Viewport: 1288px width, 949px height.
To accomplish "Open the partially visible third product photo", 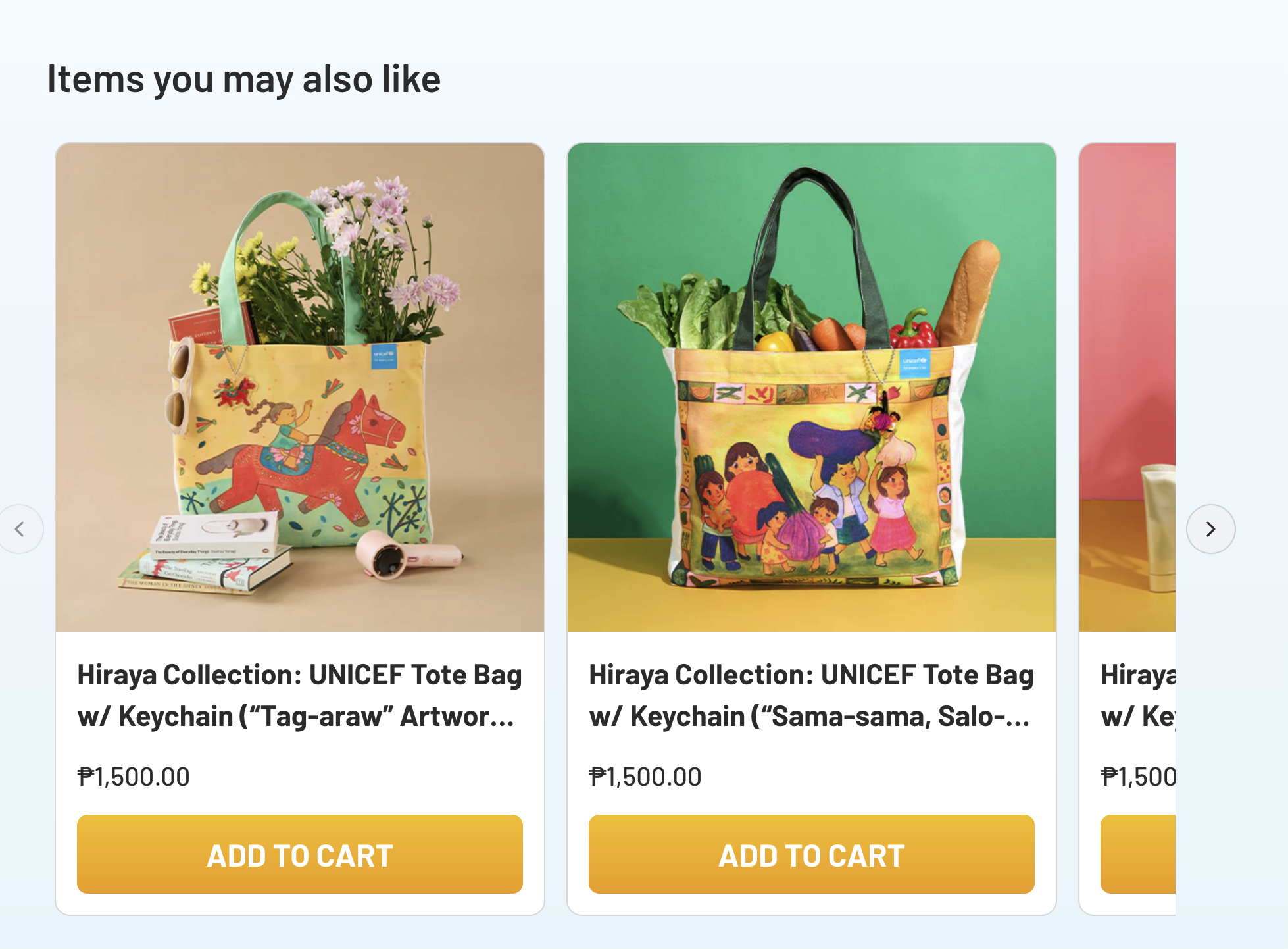I will [1127, 387].
